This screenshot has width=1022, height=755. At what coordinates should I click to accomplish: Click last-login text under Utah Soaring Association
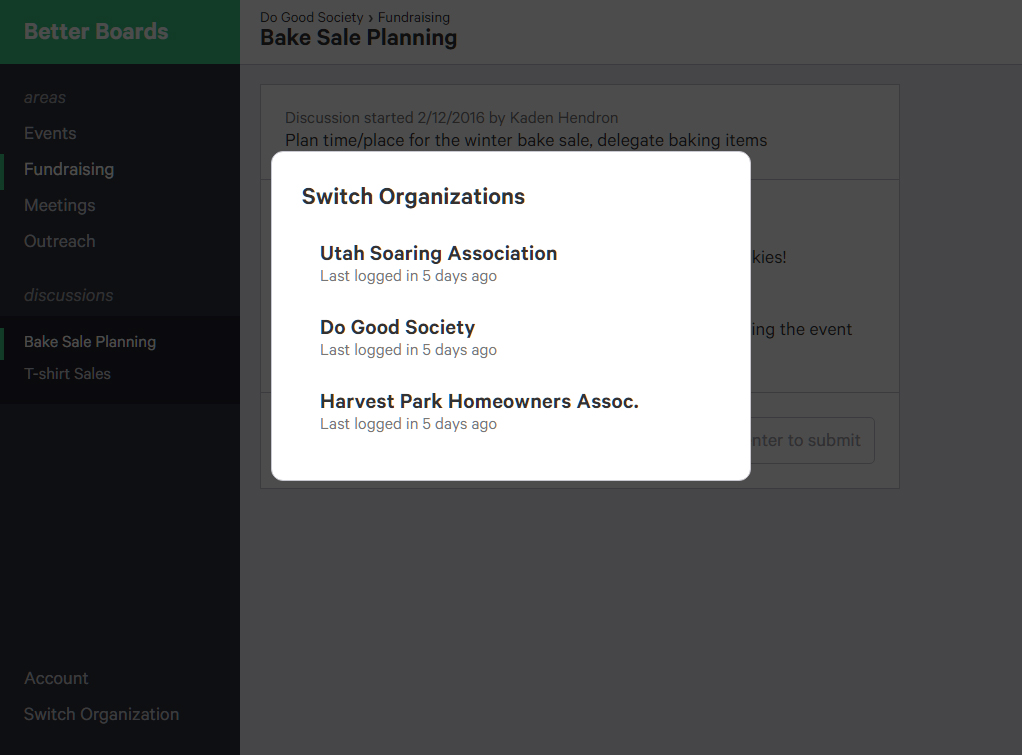[408, 276]
